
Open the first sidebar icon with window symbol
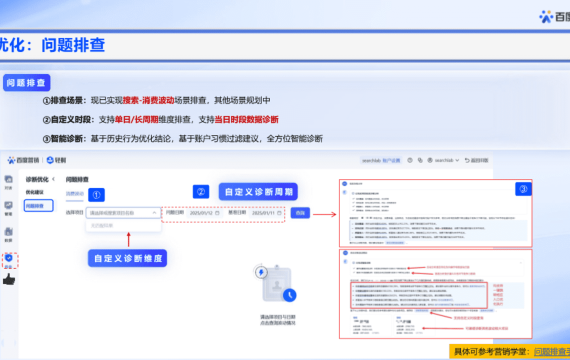point(8,179)
